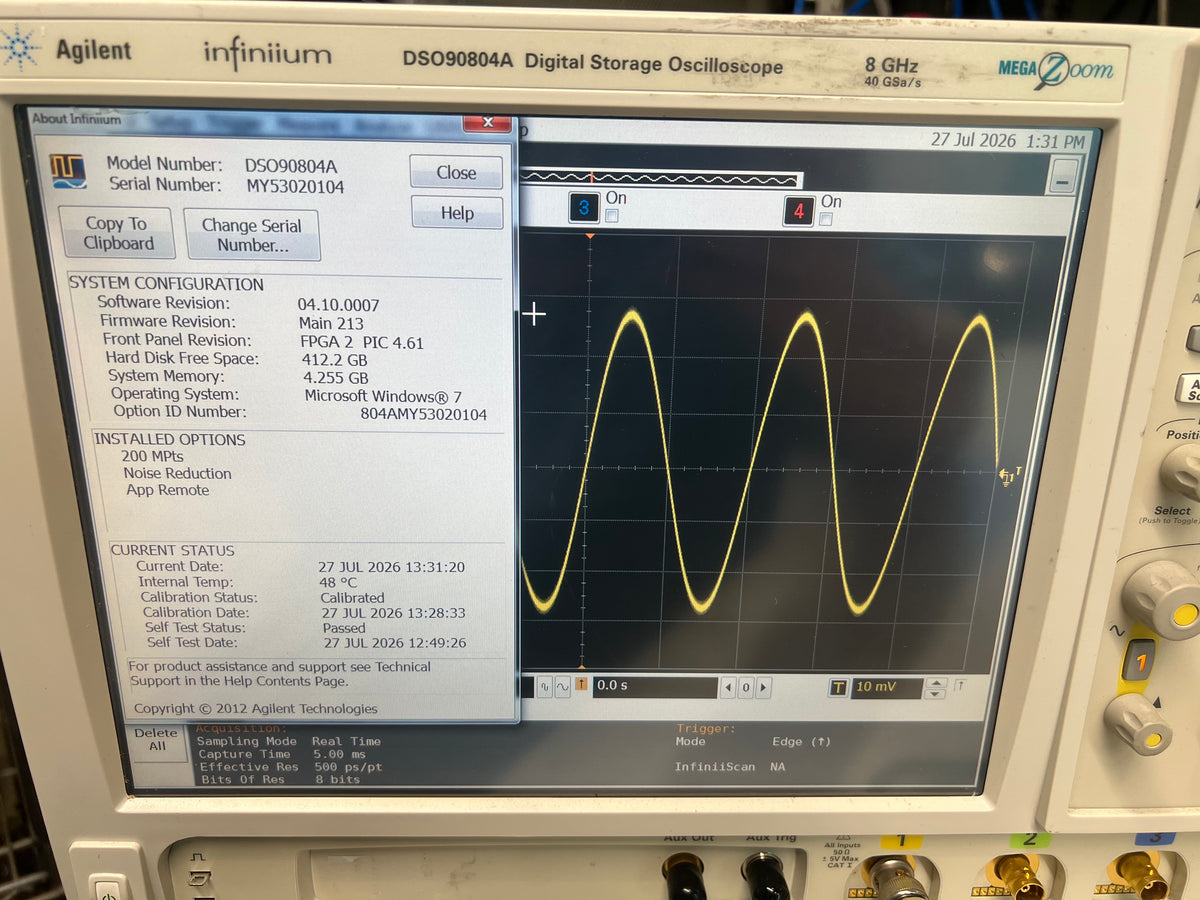This screenshot has width=1200, height=900.
Task: Click the Delete All button
Action: pos(157,739)
